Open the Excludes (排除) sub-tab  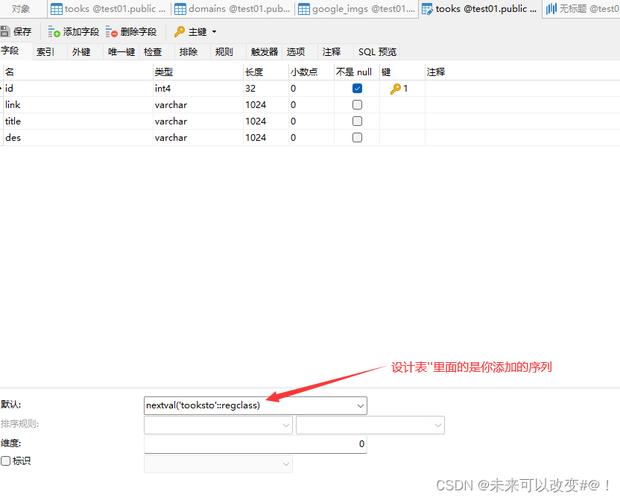(x=188, y=52)
